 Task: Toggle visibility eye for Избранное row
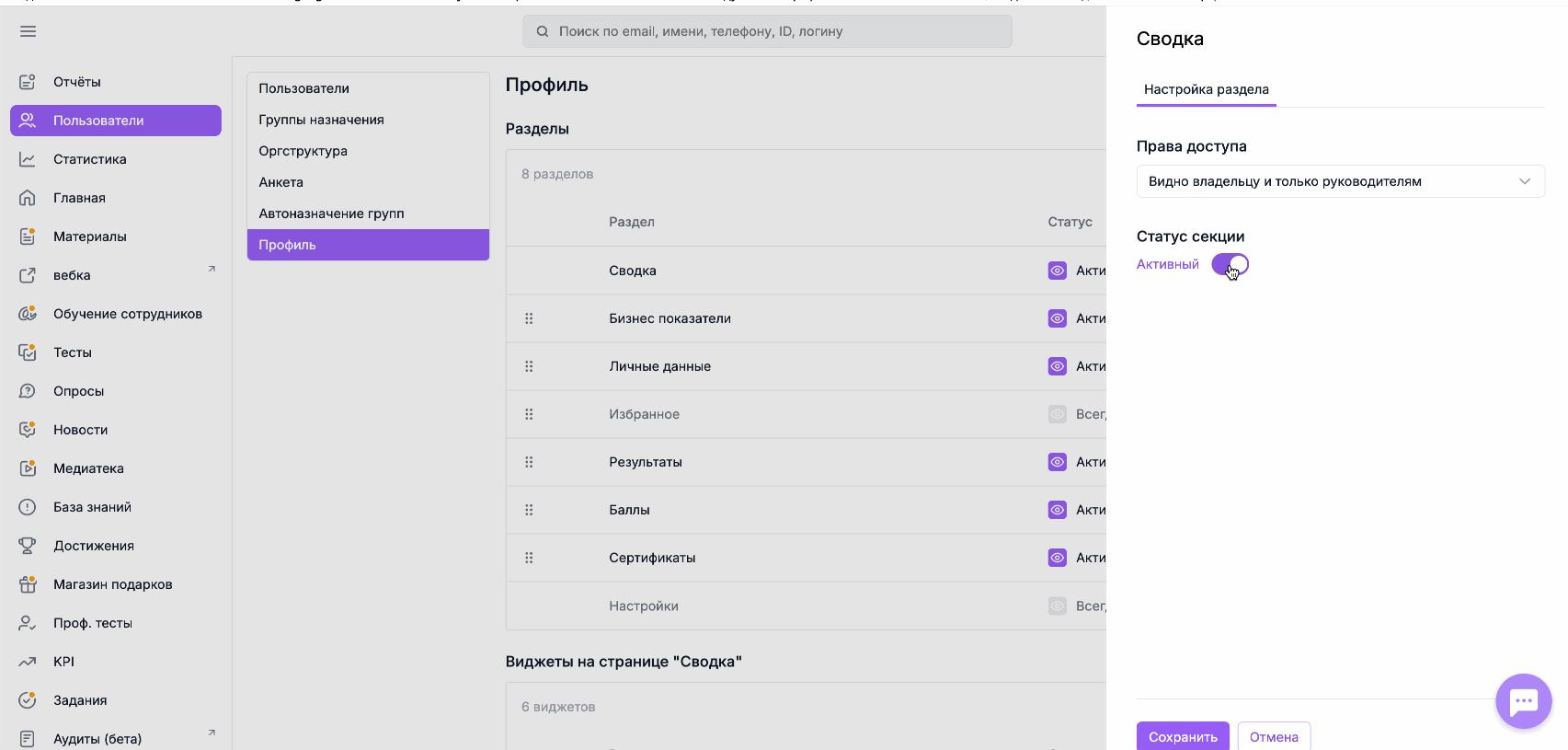1058,414
